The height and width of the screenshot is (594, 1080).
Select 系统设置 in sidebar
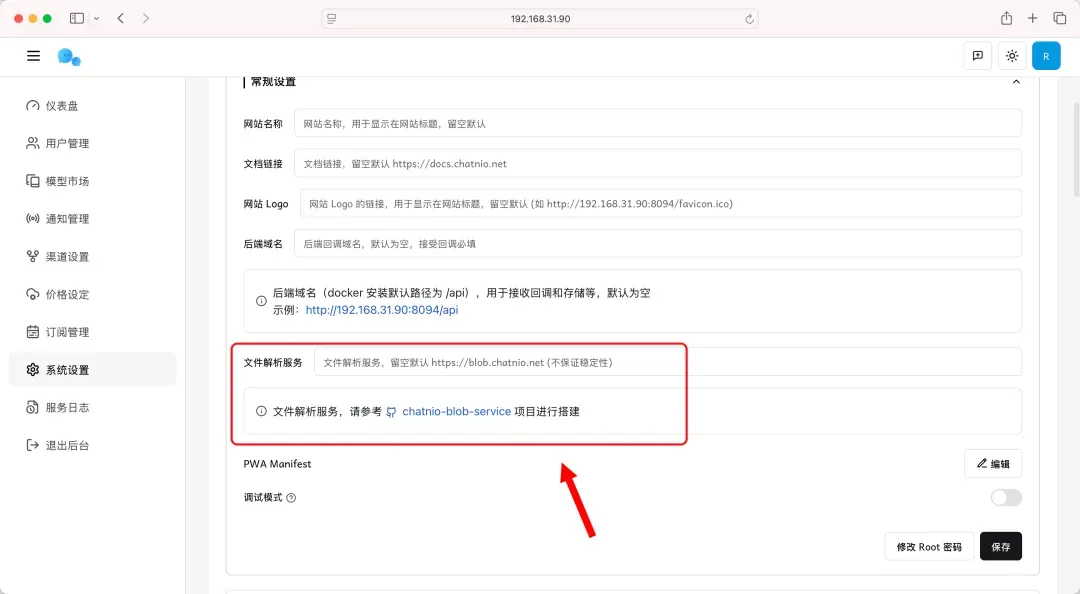pos(92,369)
